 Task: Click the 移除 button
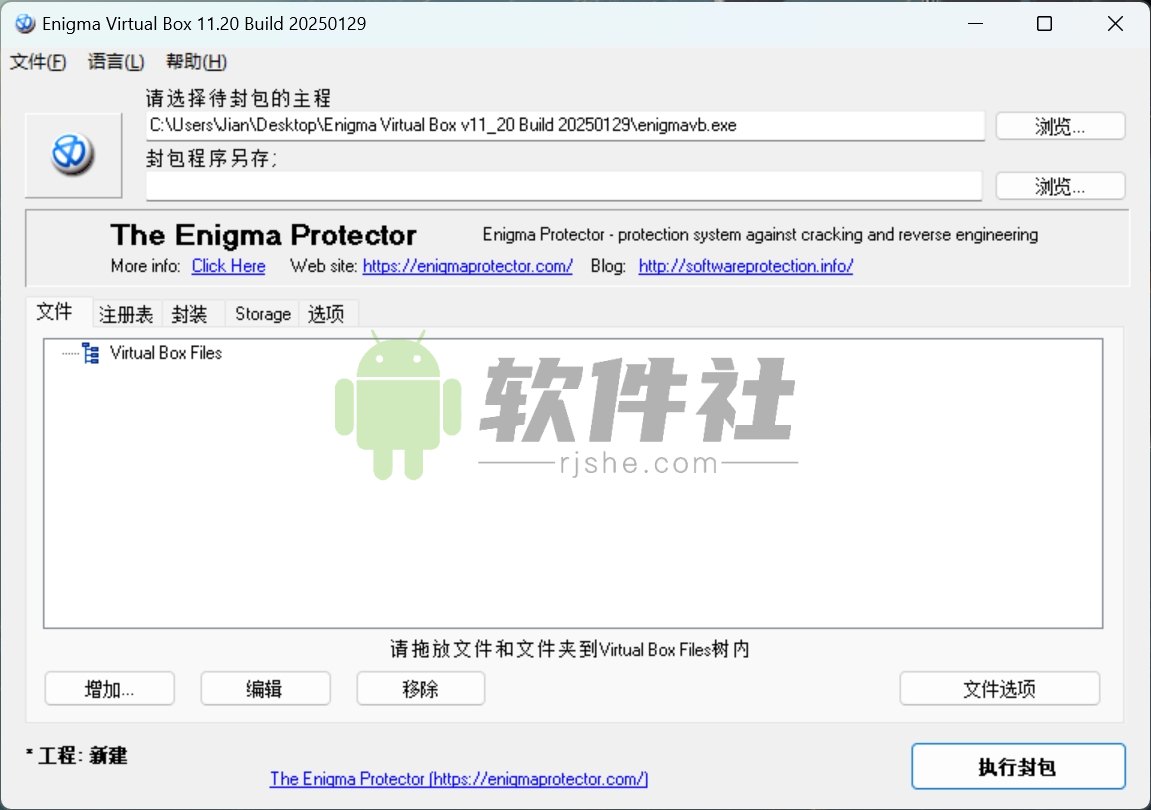click(x=420, y=688)
